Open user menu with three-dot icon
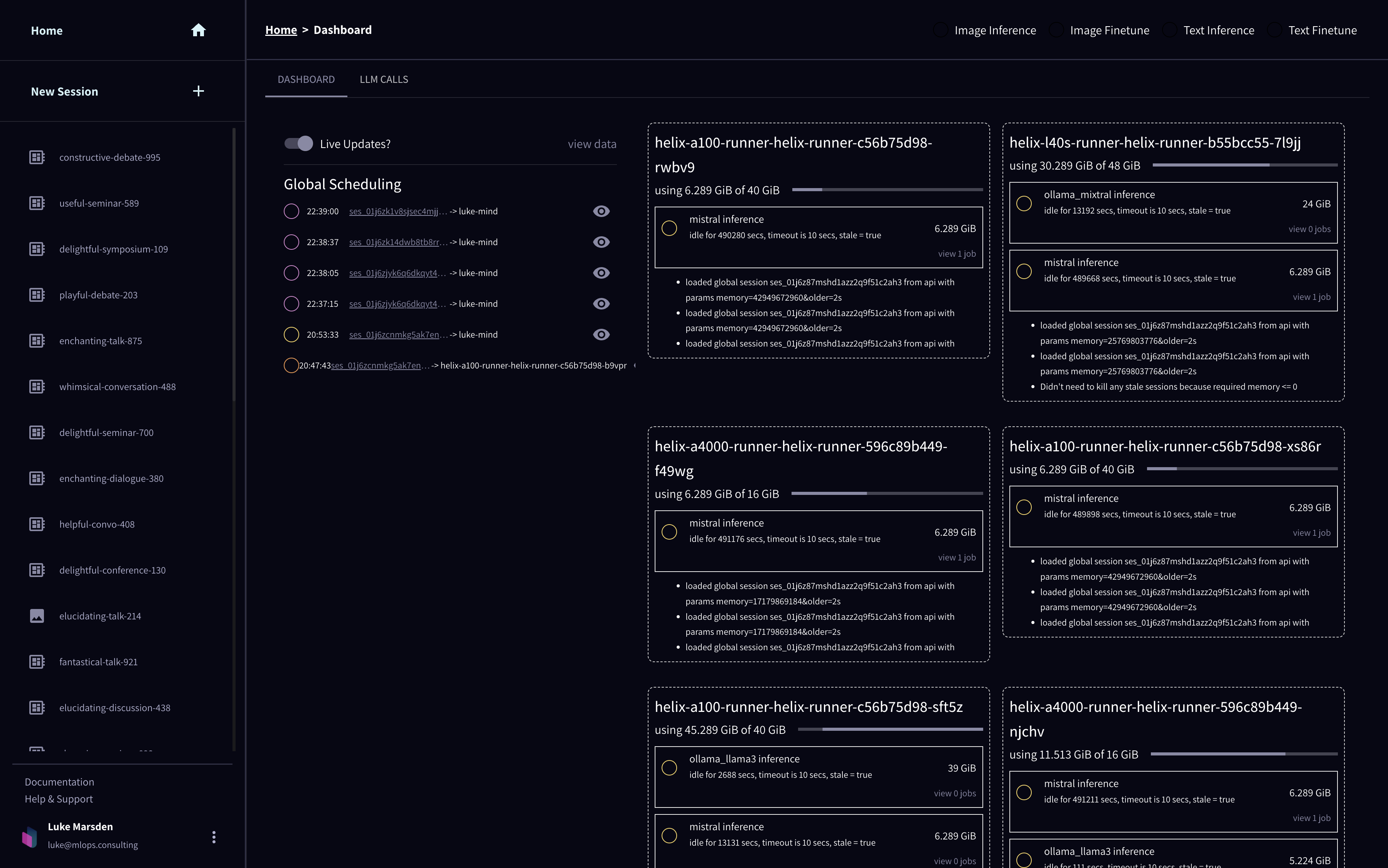The height and width of the screenshot is (868, 1388). pyautogui.click(x=214, y=836)
